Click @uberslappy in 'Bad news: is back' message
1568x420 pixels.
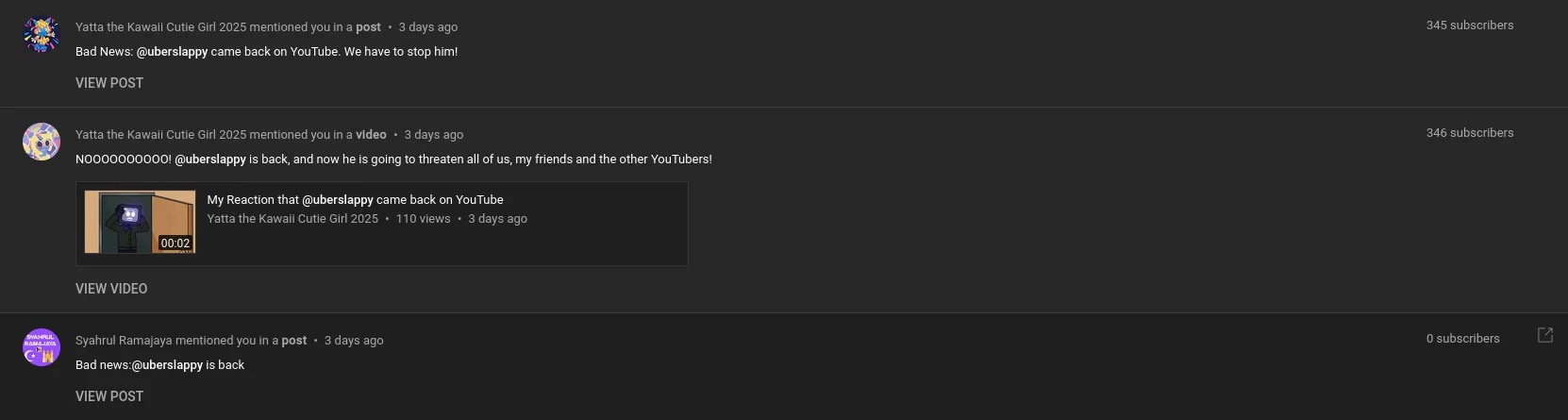click(167, 365)
